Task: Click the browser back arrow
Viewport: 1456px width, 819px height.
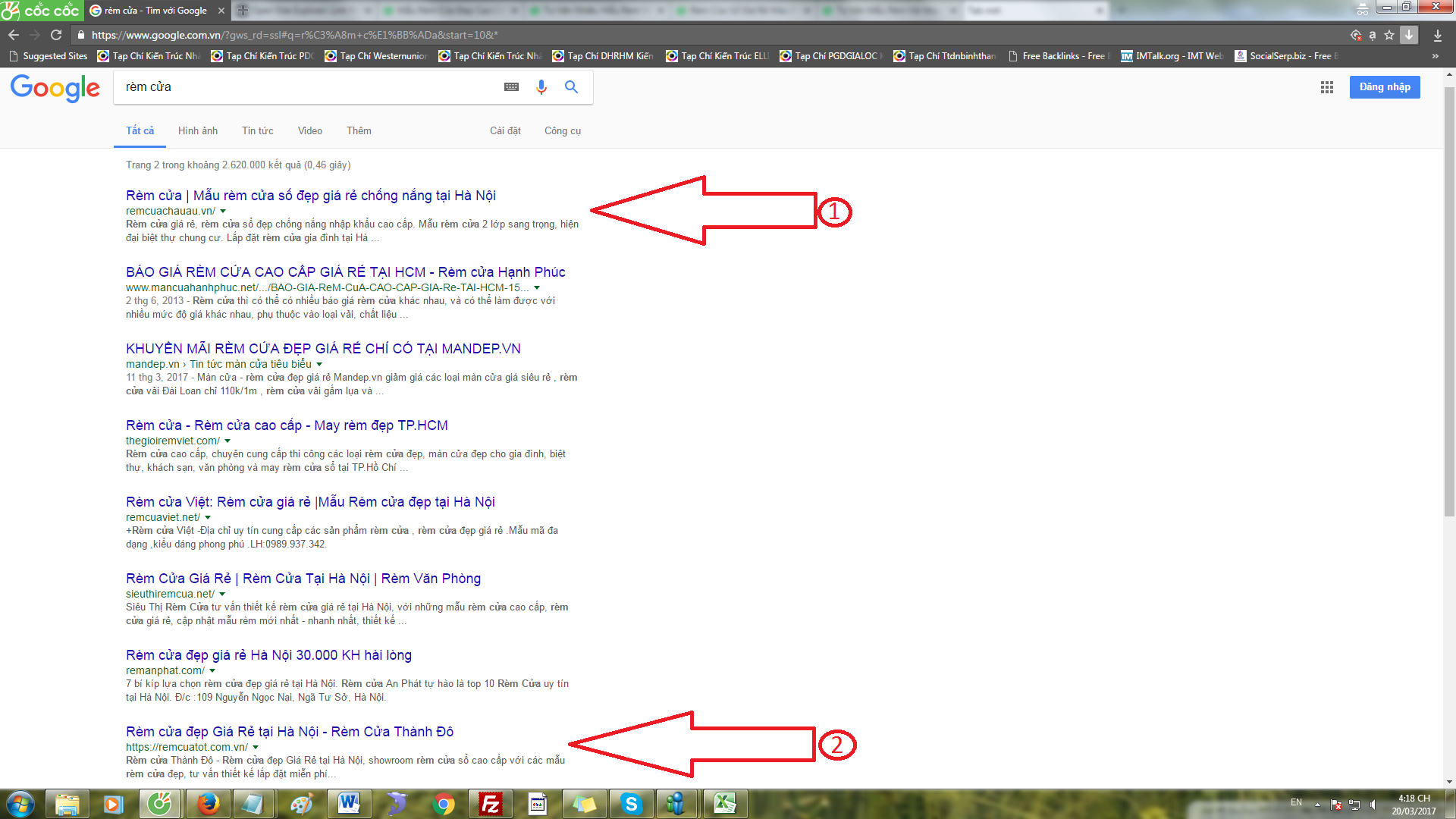Action: pyautogui.click(x=14, y=35)
